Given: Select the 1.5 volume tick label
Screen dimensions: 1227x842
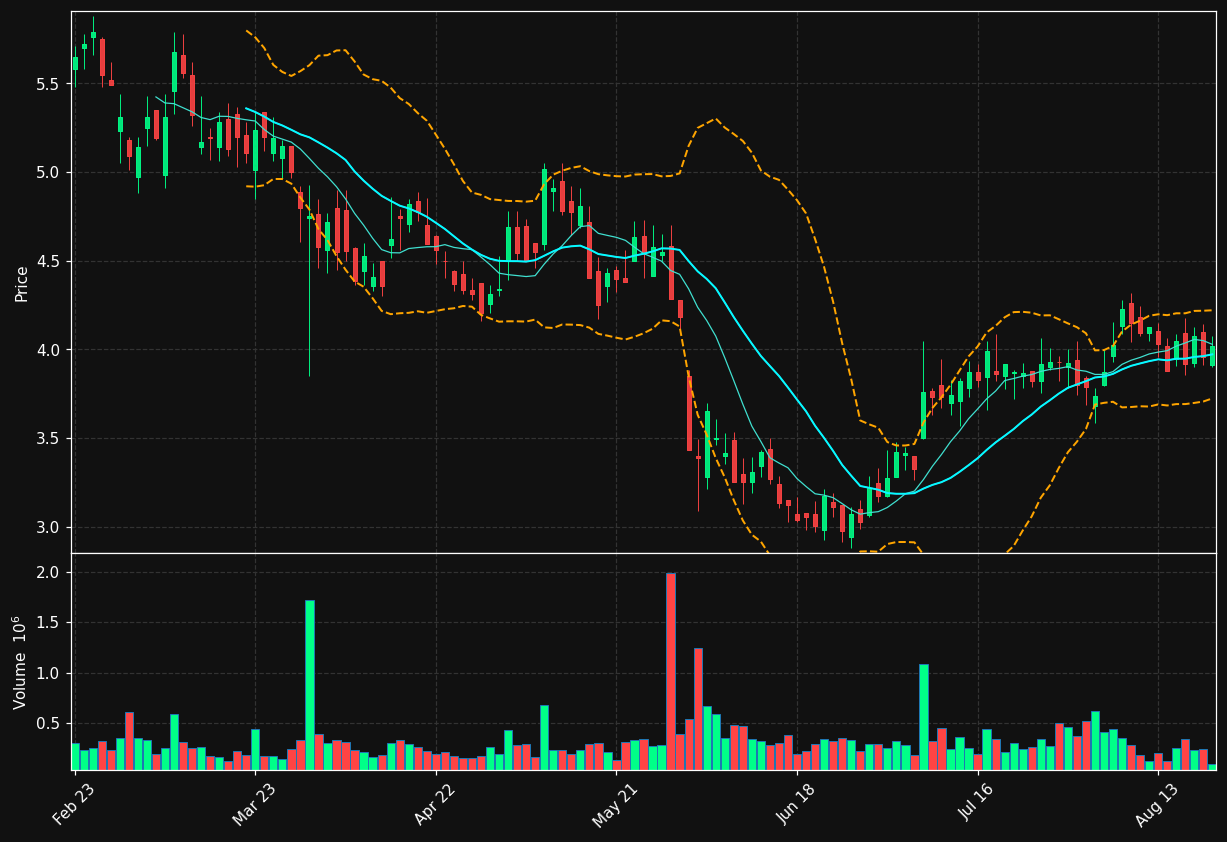Looking at the screenshot, I should coord(49,622).
